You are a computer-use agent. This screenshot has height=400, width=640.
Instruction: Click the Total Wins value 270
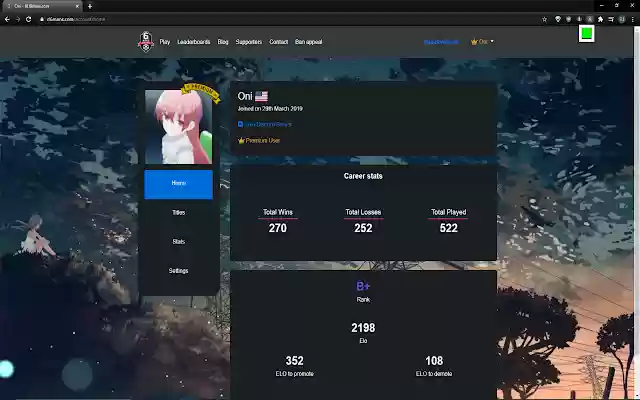tap(278, 228)
